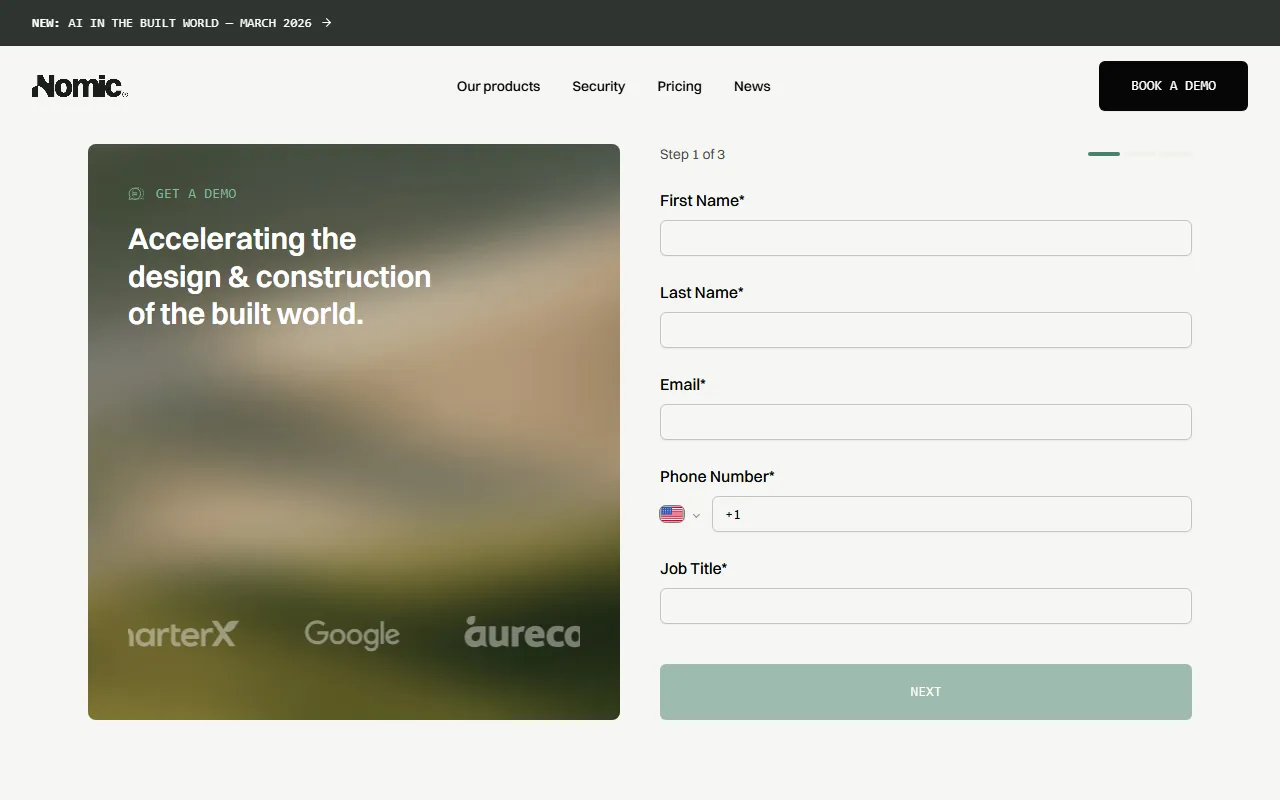This screenshot has height=800, width=1280.
Task: Open the Pricing page
Action: tap(679, 86)
